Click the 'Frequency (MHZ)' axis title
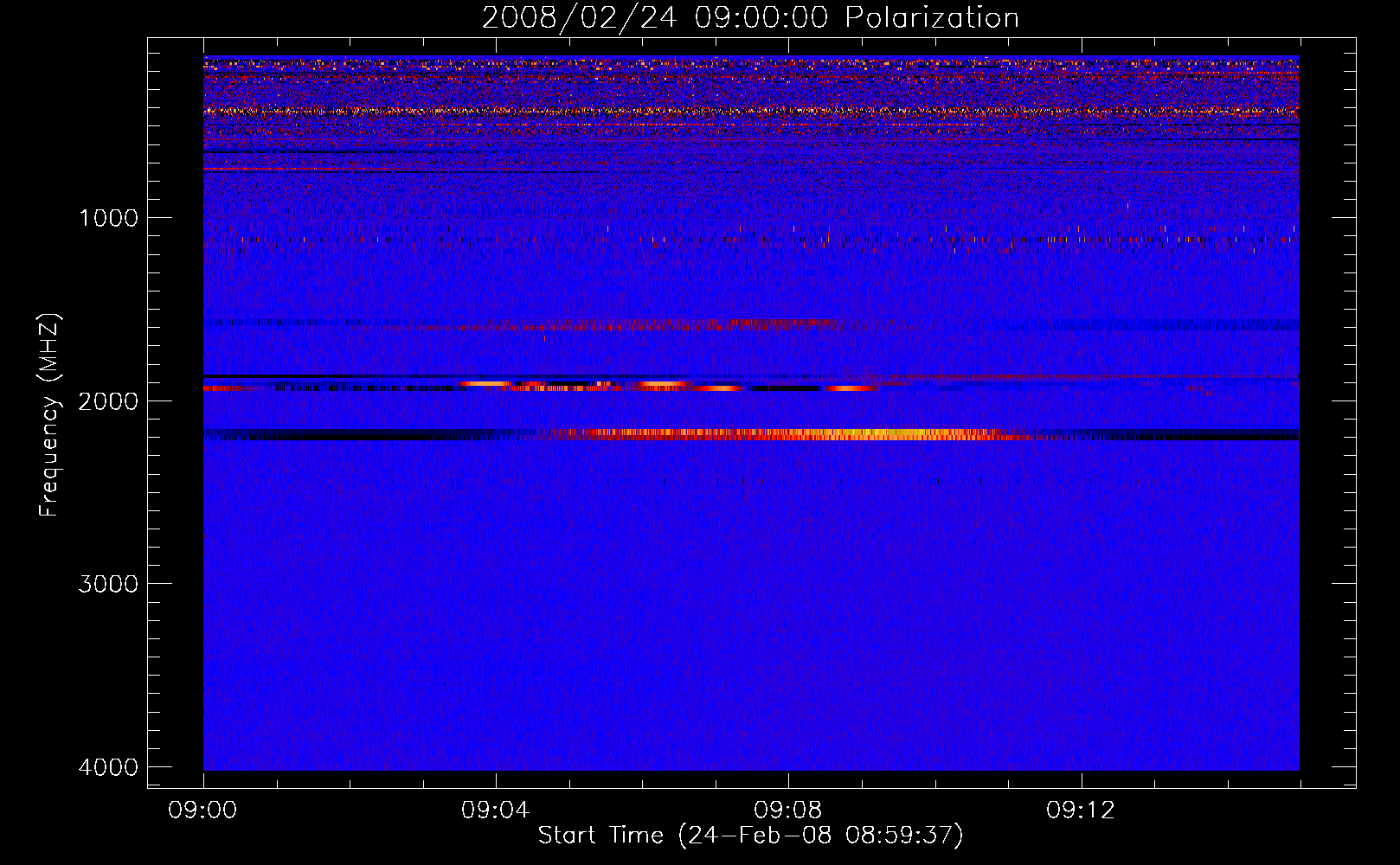The image size is (1400, 865). pyautogui.click(x=50, y=415)
